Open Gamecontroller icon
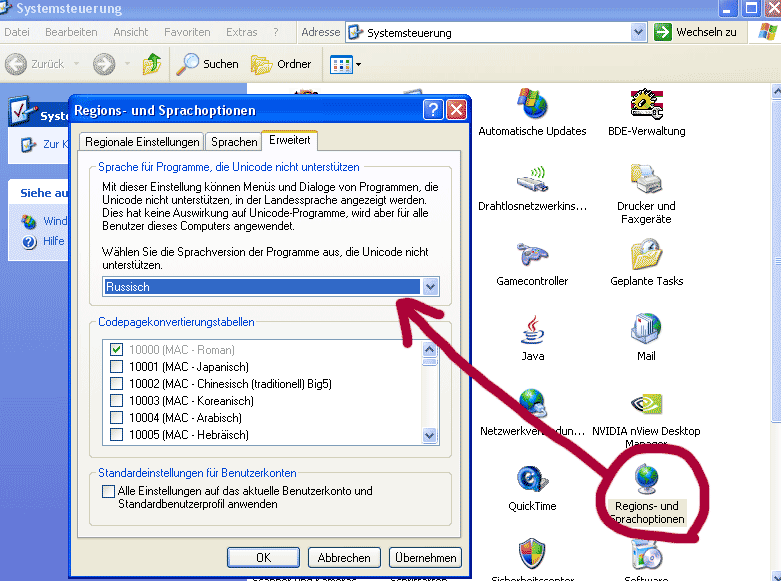The image size is (781, 581). [x=532, y=254]
